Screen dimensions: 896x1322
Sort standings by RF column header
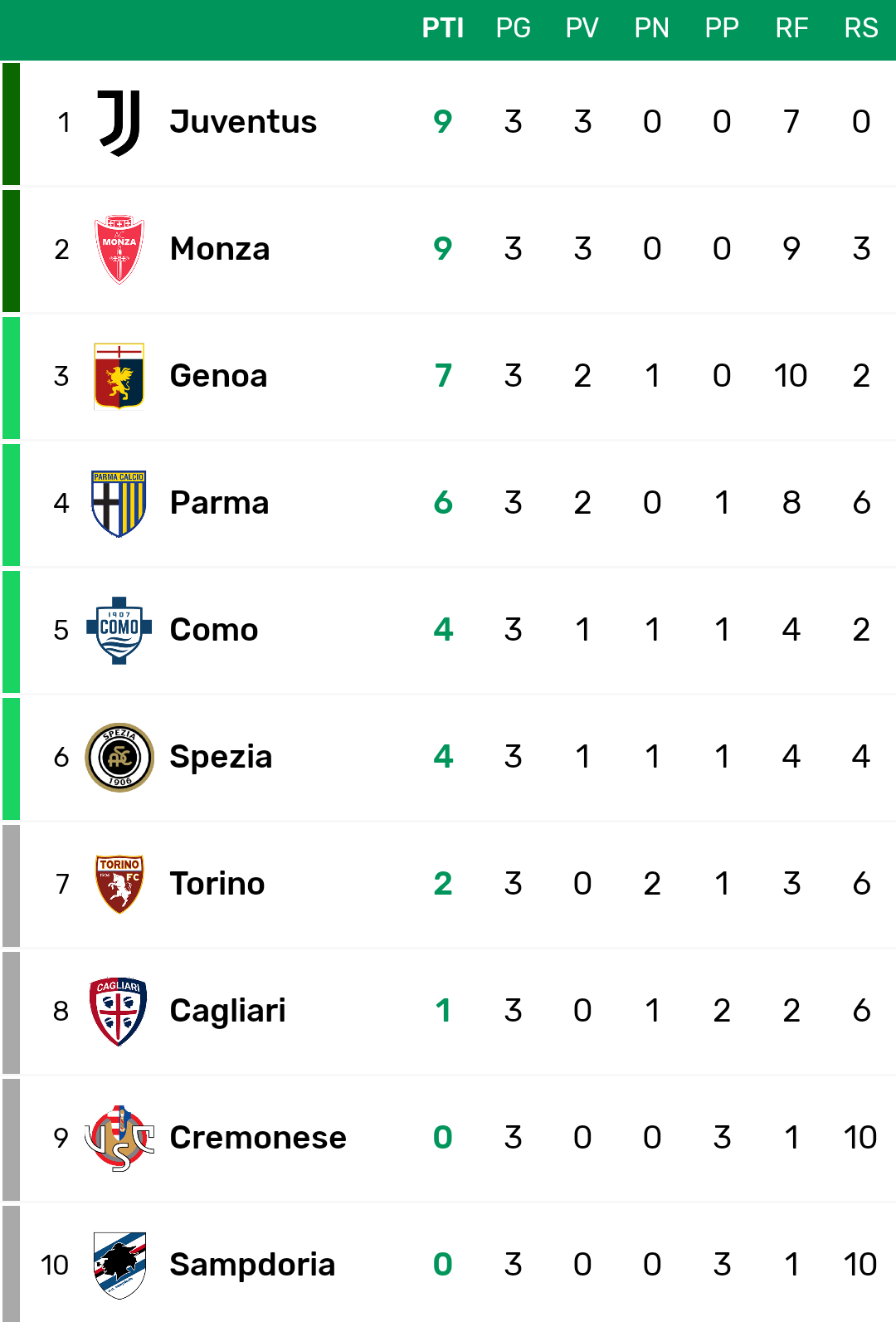coord(791,28)
